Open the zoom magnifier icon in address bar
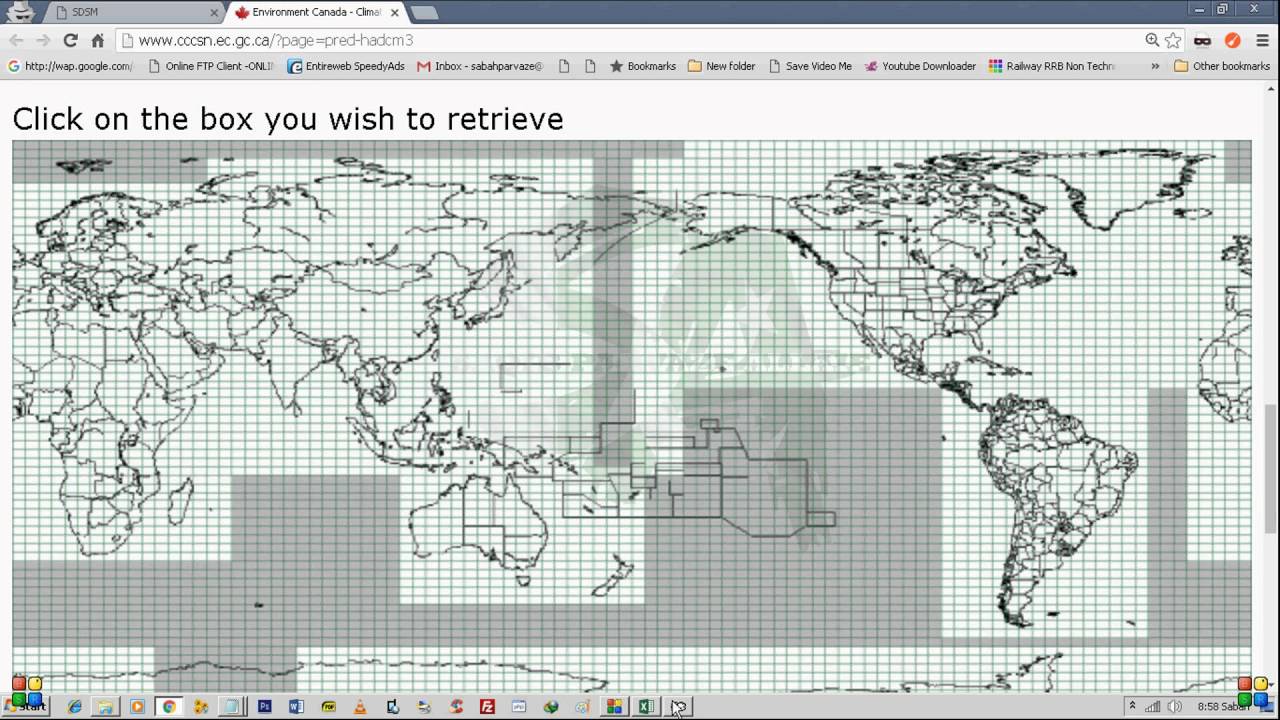 (x=1152, y=41)
